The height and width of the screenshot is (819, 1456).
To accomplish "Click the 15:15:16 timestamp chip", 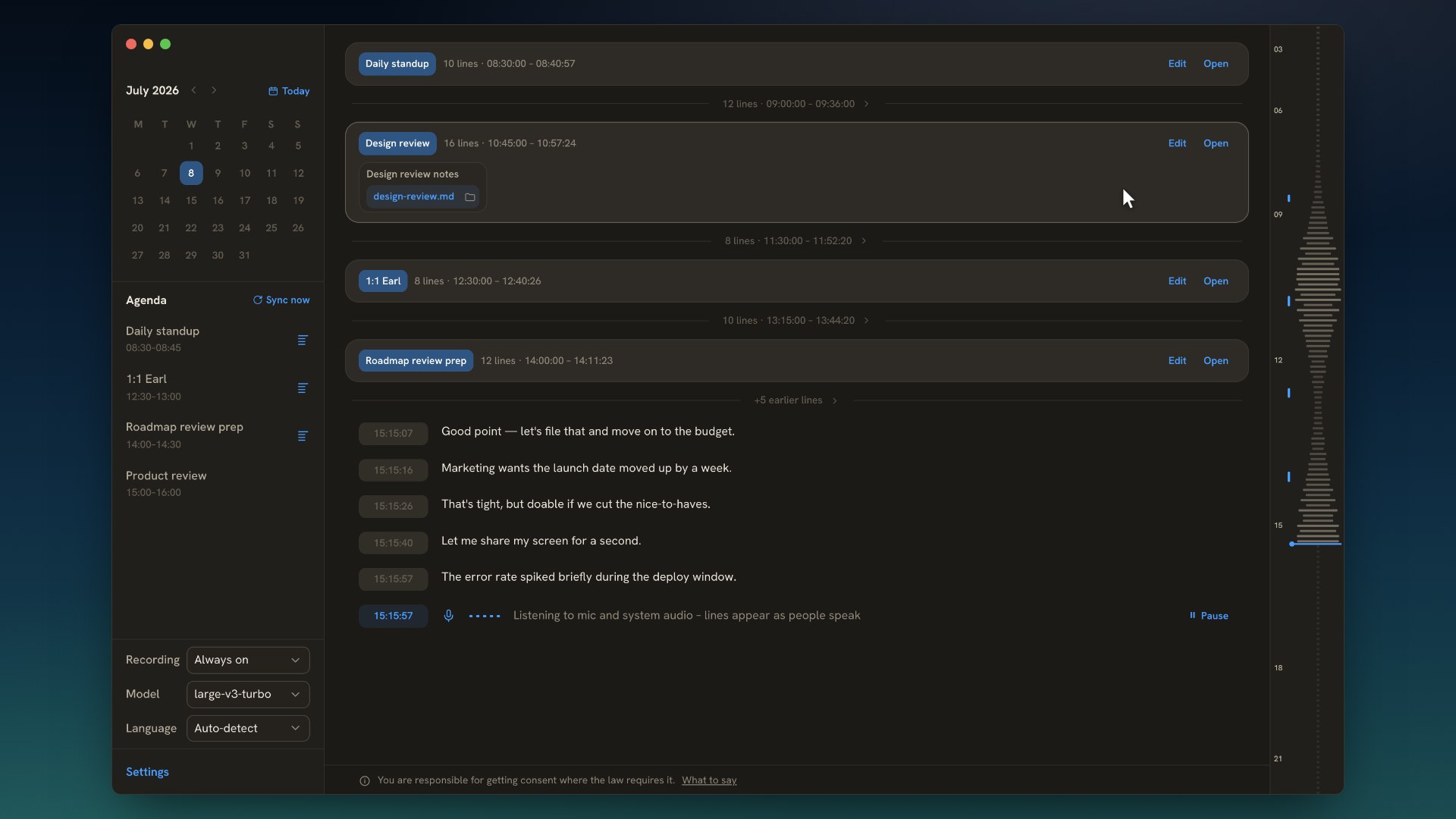I will (x=393, y=470).
